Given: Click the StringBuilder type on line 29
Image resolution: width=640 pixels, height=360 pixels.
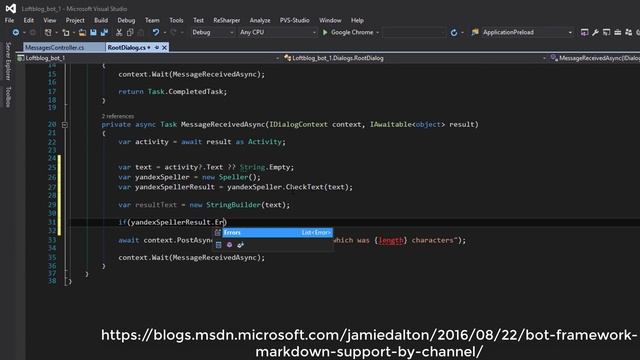Looking at the screenshot, I should click(233, 205).
